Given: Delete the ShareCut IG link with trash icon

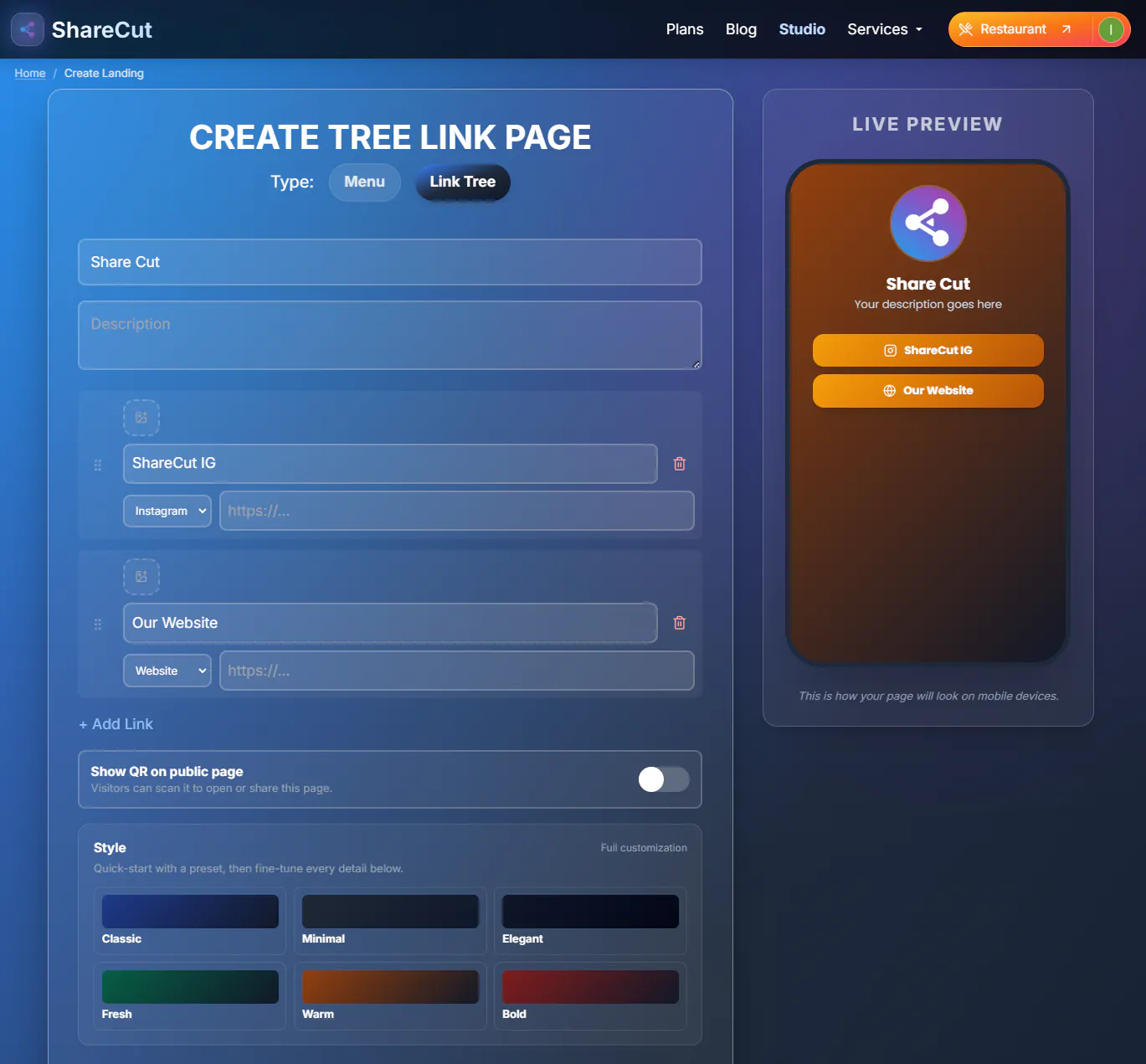Looking at the screenshot, I should [x=680, y=464].
